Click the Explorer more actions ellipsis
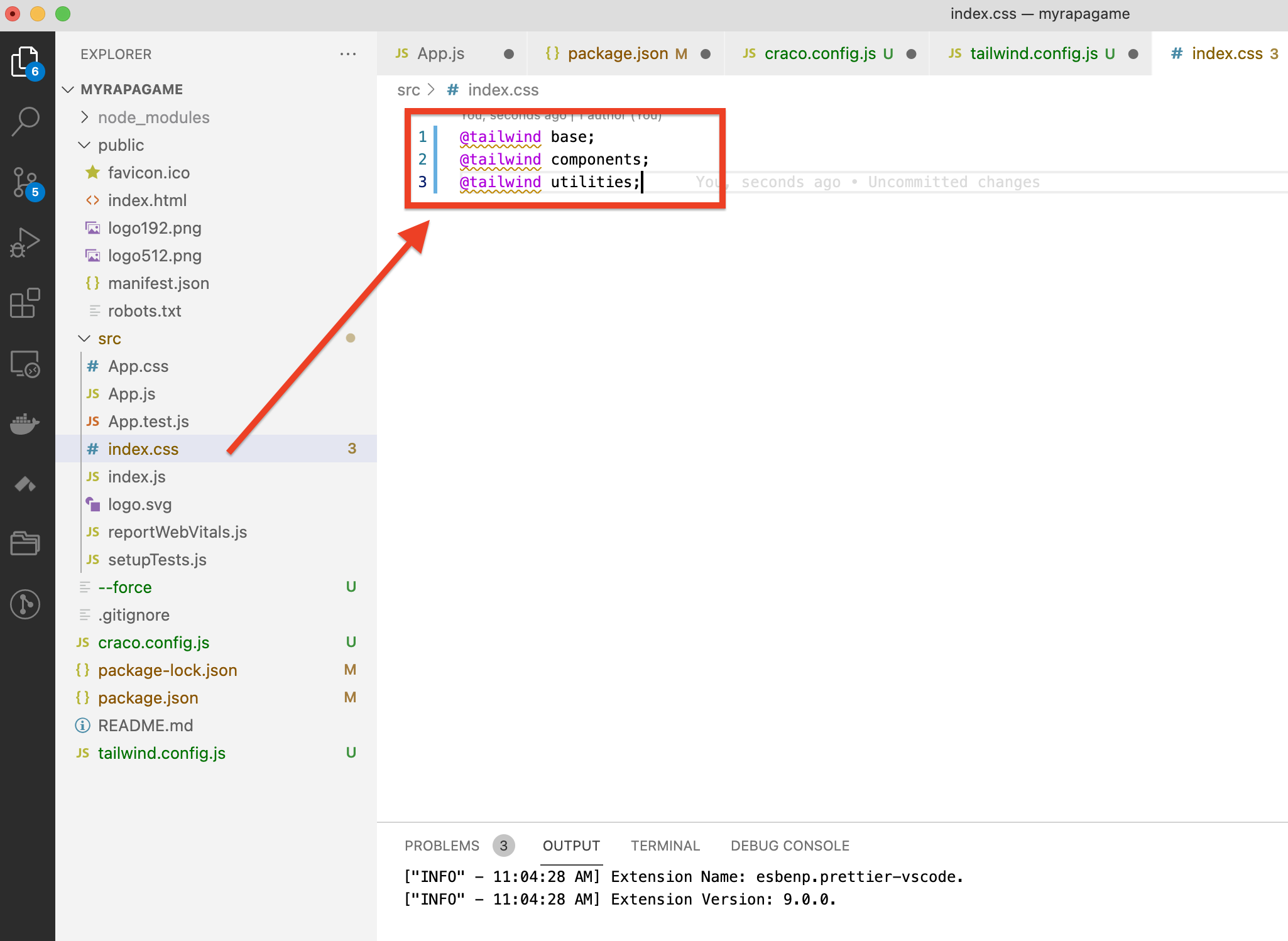1288x941 pixels. tap(347, 54)
